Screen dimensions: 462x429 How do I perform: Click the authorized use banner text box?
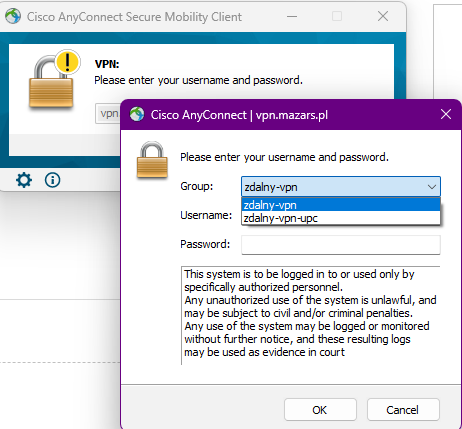311,315
